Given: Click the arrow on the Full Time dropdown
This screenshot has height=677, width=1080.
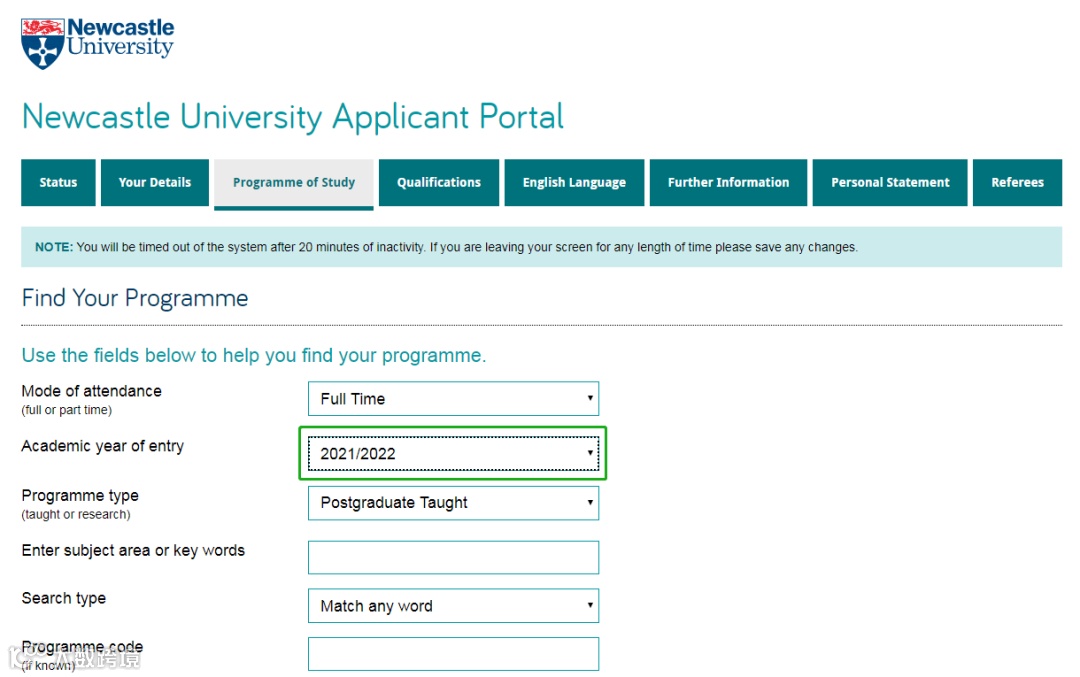Looking at the screenshot, I should pyautogui.click(x=590, y=398).
